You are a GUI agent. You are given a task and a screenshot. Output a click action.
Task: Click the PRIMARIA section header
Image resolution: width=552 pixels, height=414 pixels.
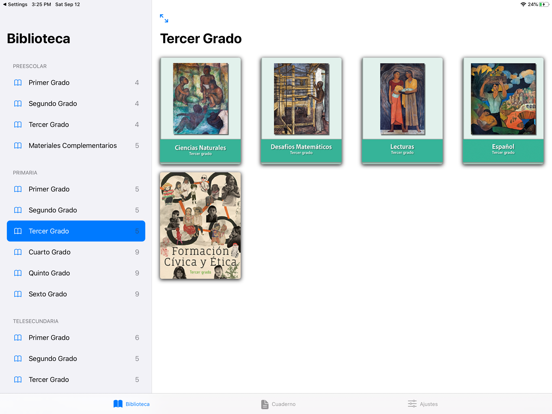25,173
